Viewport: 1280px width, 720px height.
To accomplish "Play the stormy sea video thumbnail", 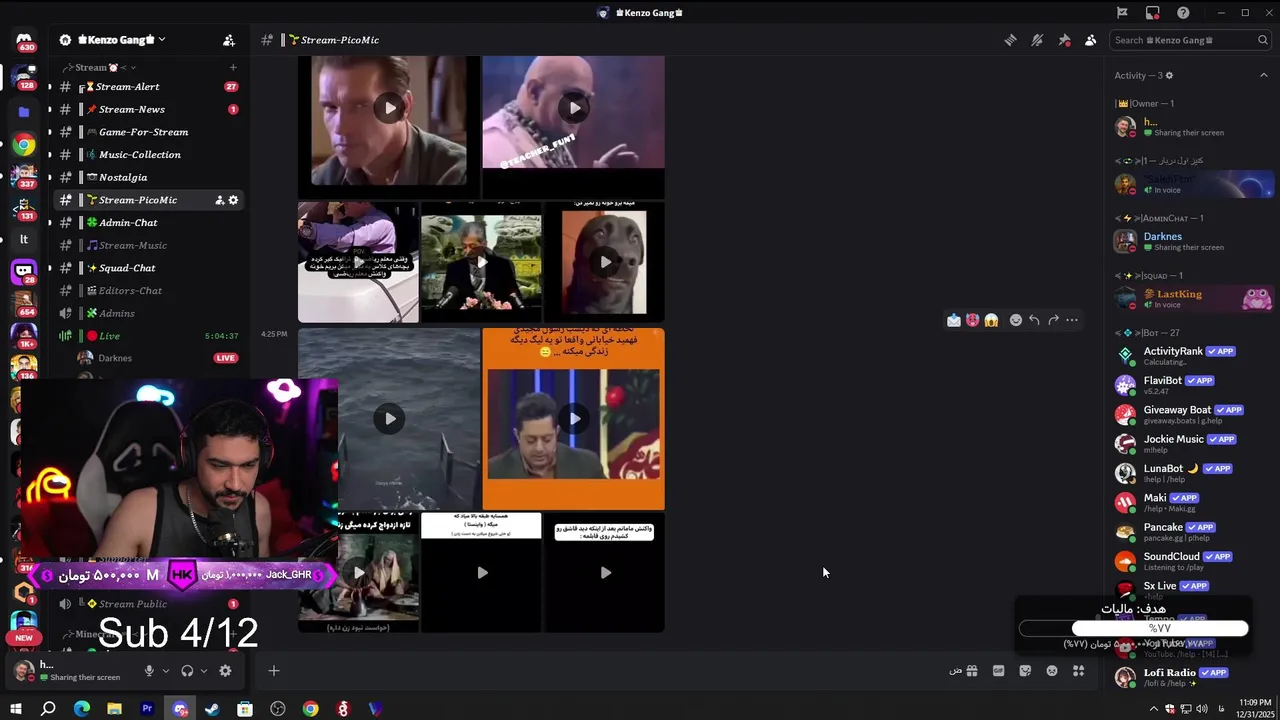I will [x=389, y=418].
